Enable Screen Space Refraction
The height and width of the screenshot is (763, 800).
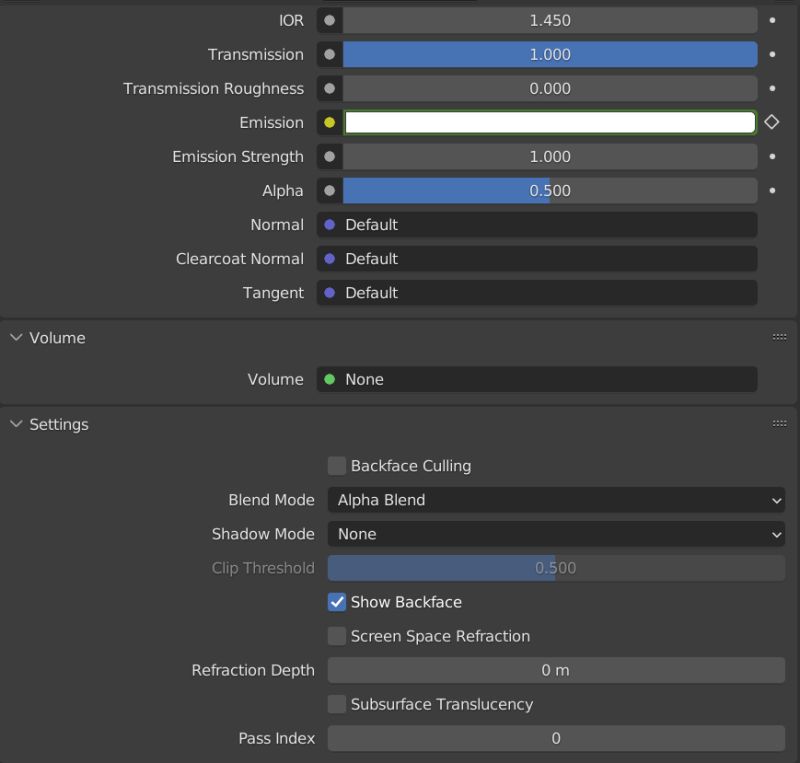point(336,636)
